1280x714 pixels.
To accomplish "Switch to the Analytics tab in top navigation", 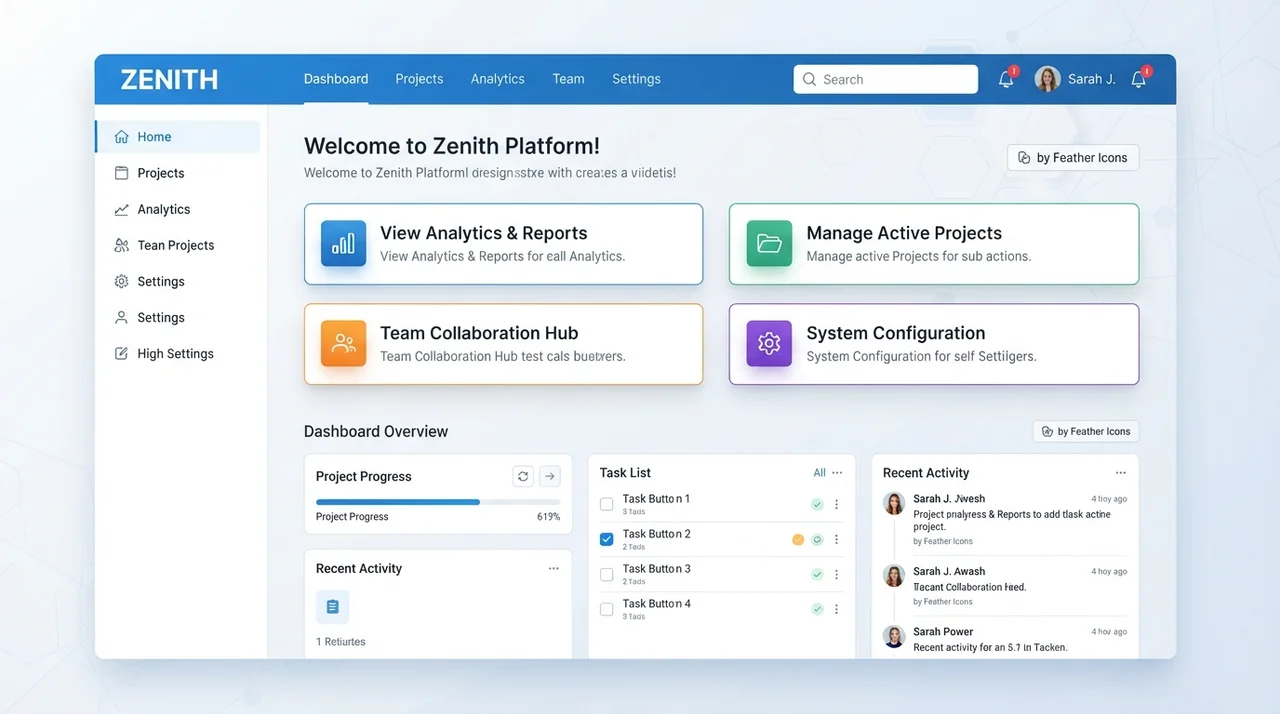I will 498,79.
